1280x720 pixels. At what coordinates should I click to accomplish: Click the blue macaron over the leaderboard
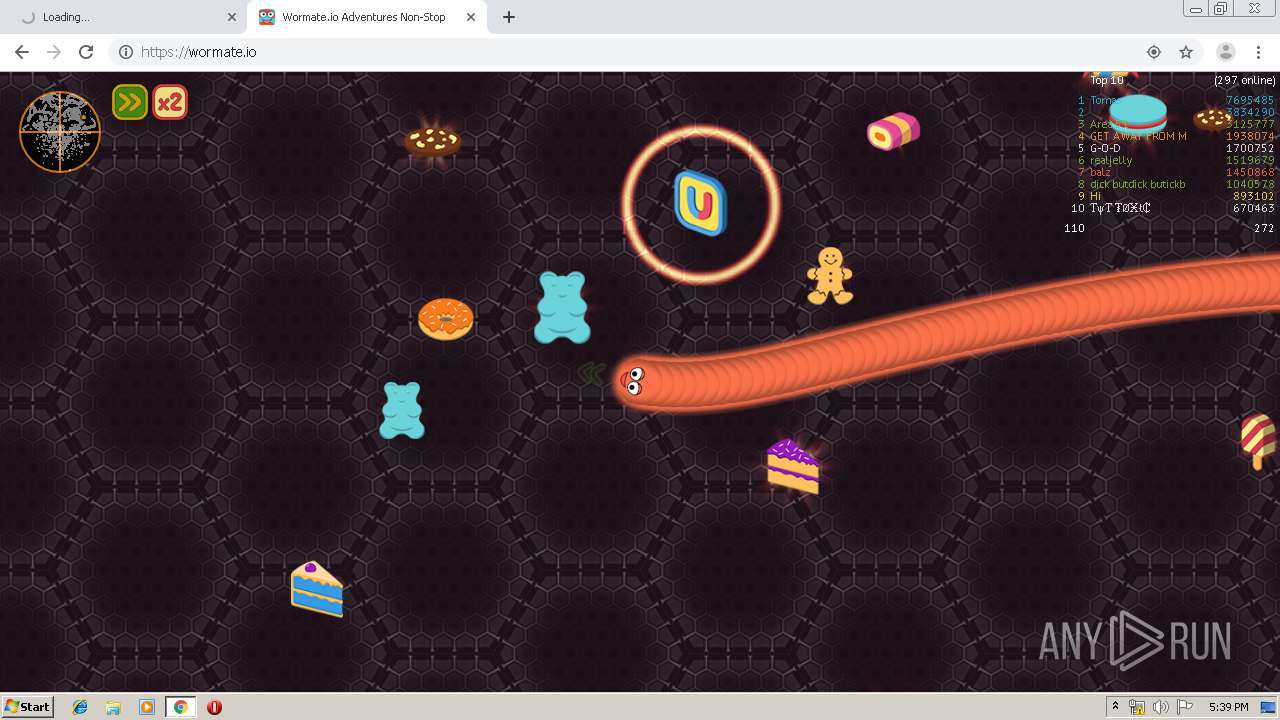(x=1138, y=114)
